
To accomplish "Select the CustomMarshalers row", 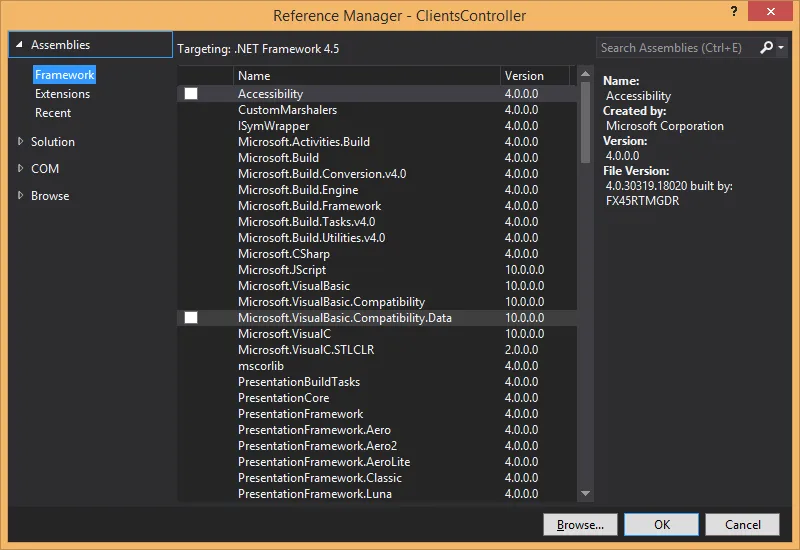I will point(377,110).
